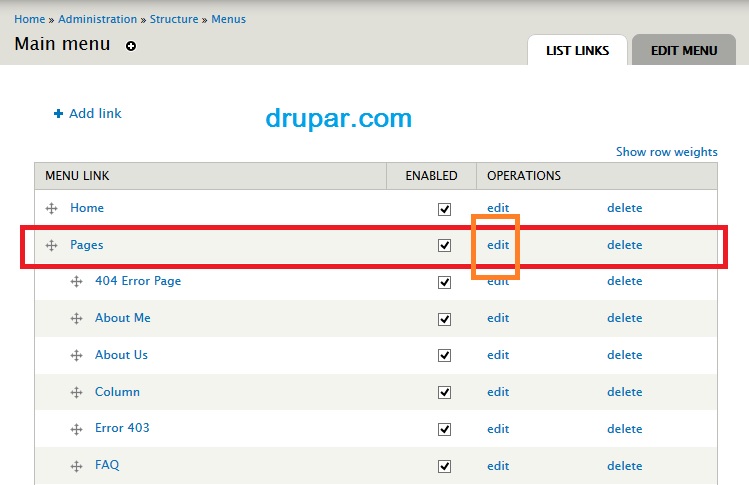Viewport: 749px width, 485px height.
Task: Disable the Home menu link checkbox
Action: 444,209
